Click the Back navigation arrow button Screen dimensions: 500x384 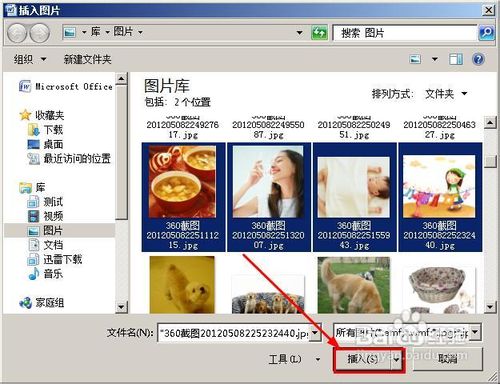pos(17,33)
